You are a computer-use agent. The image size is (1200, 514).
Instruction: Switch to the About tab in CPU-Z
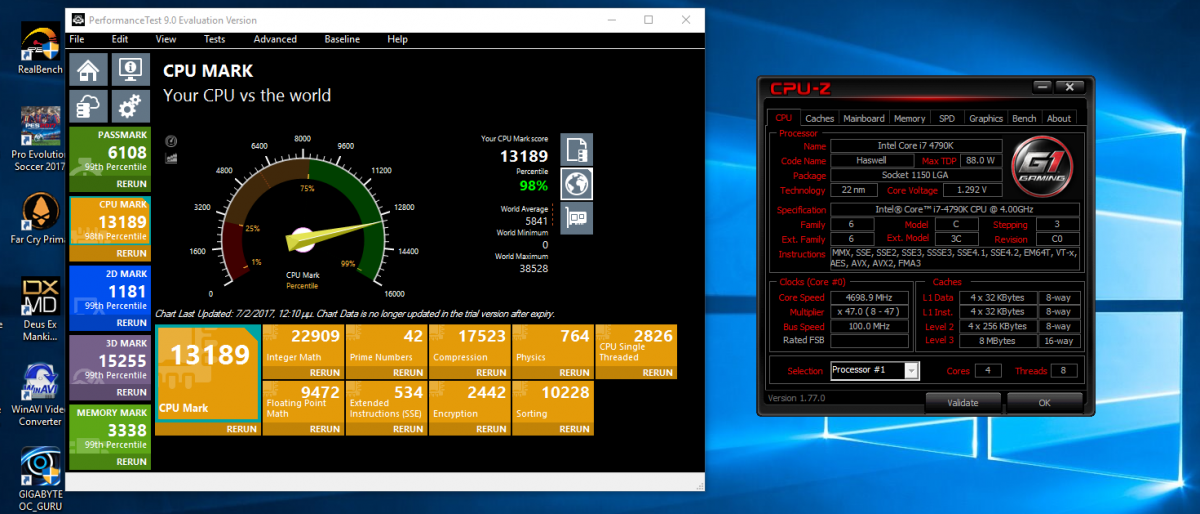coord(1058,118)
